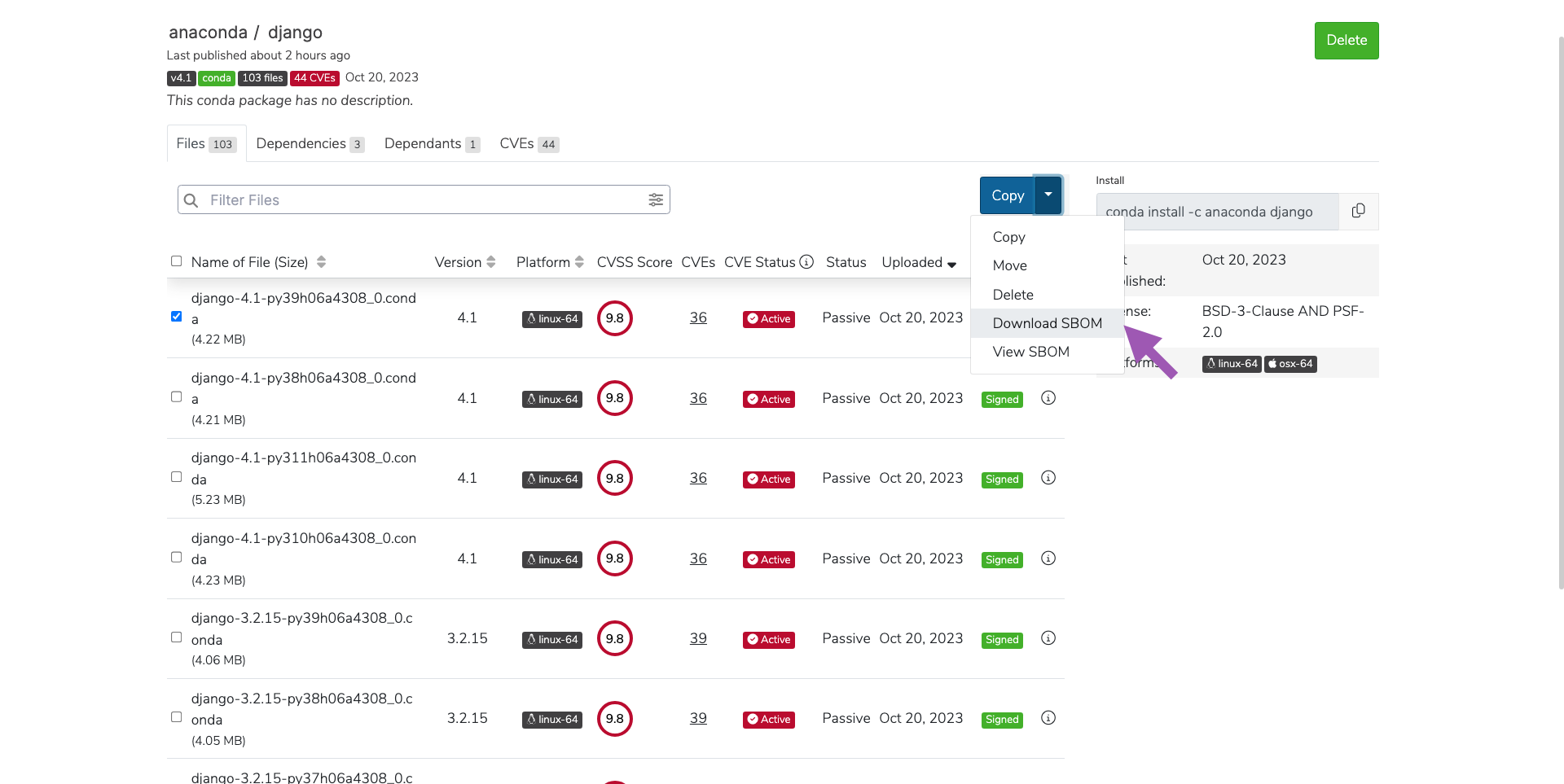This screenshot has height=784, width=1564.
Task: Open 39 CVEs link for django-3.2.15-py38
Action: coord(698,718)
